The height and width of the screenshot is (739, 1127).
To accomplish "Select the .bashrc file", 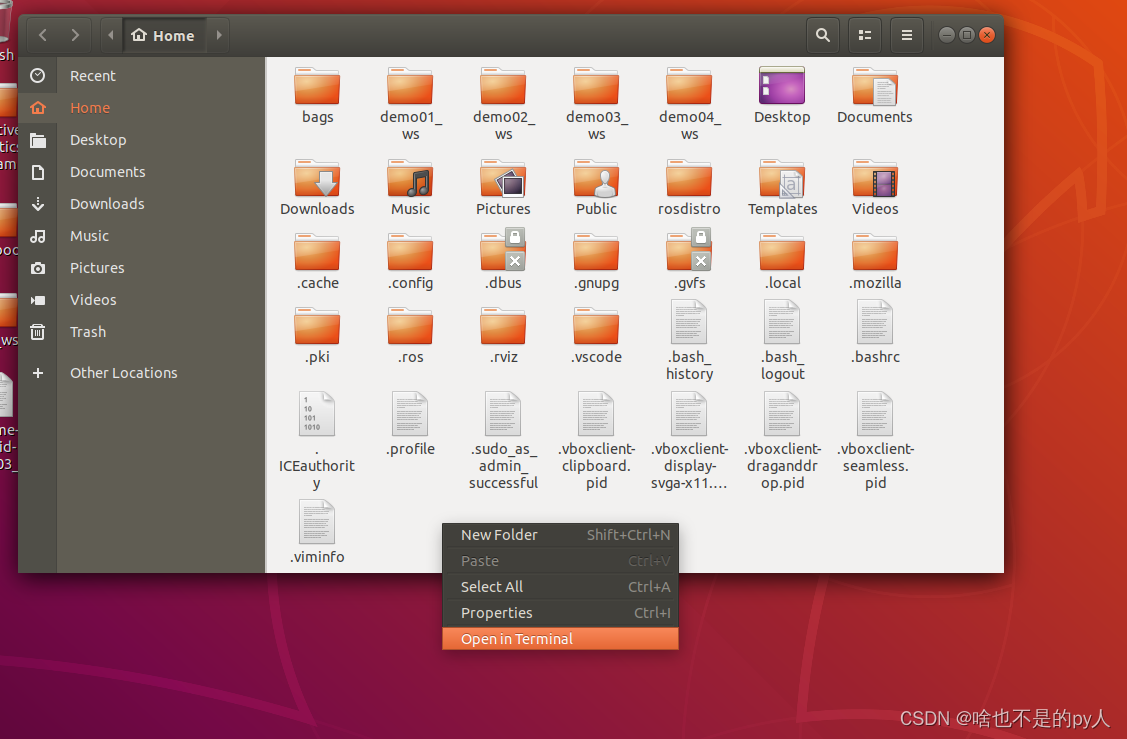I will [875, 332].
